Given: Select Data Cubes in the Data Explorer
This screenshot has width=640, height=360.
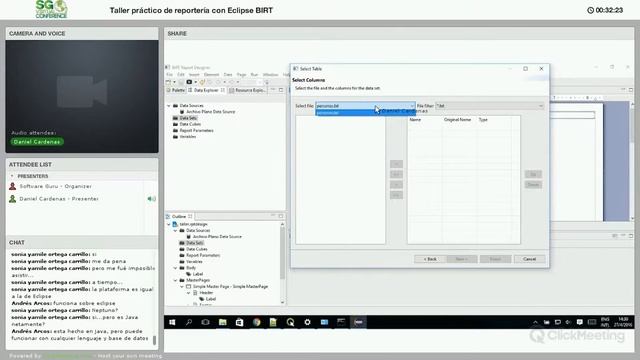Looking at the screenshot, I should (190, 124).
